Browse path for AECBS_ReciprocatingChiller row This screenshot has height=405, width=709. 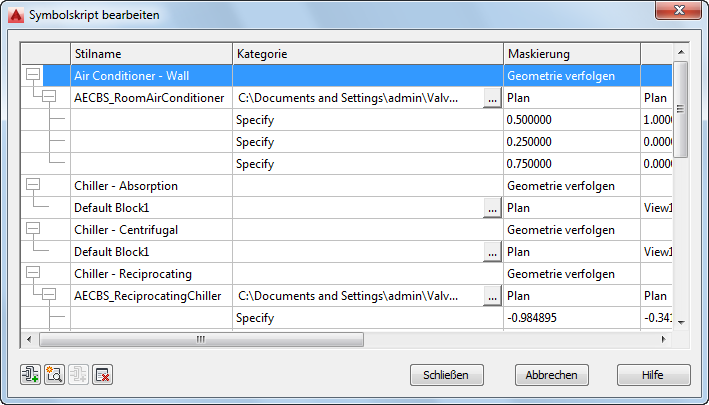(x=491, y=296)
